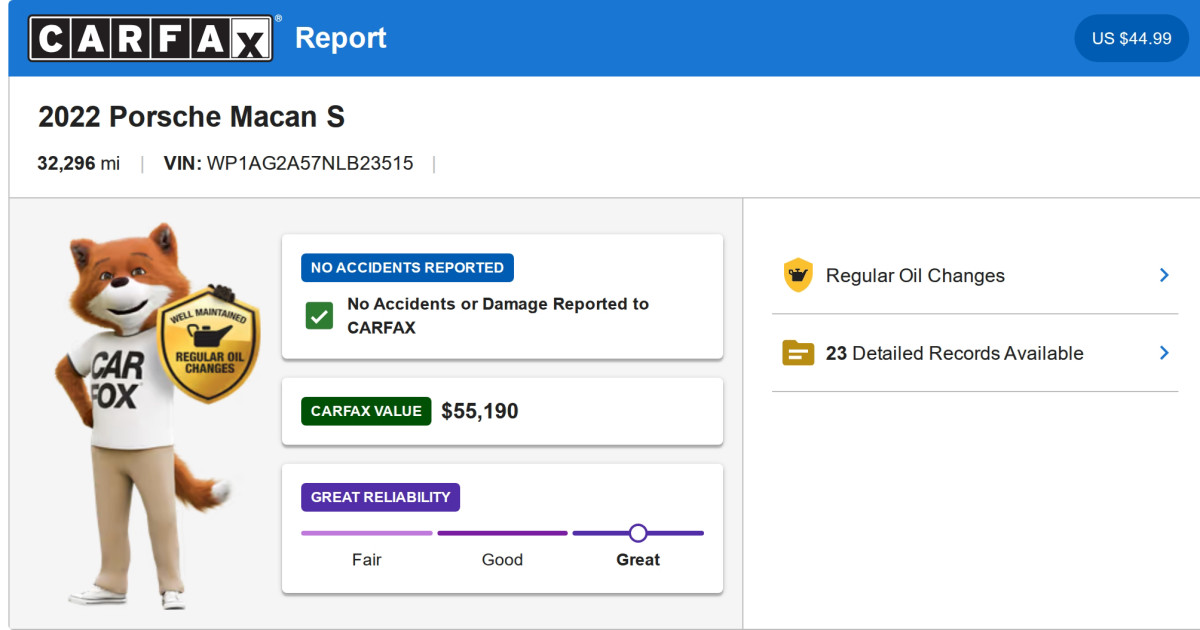Click the Fair label under reliability bar
Screen dimensions: 1200x630
click(x=367, y=560)
